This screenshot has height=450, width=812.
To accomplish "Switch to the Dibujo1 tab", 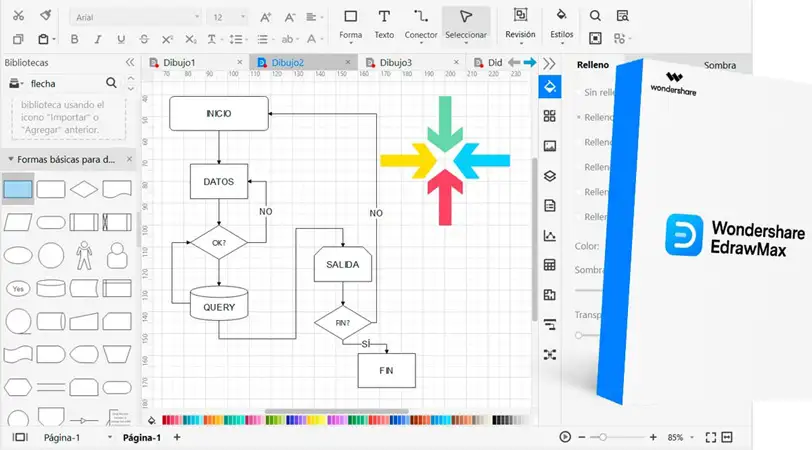I will point(179,63).
